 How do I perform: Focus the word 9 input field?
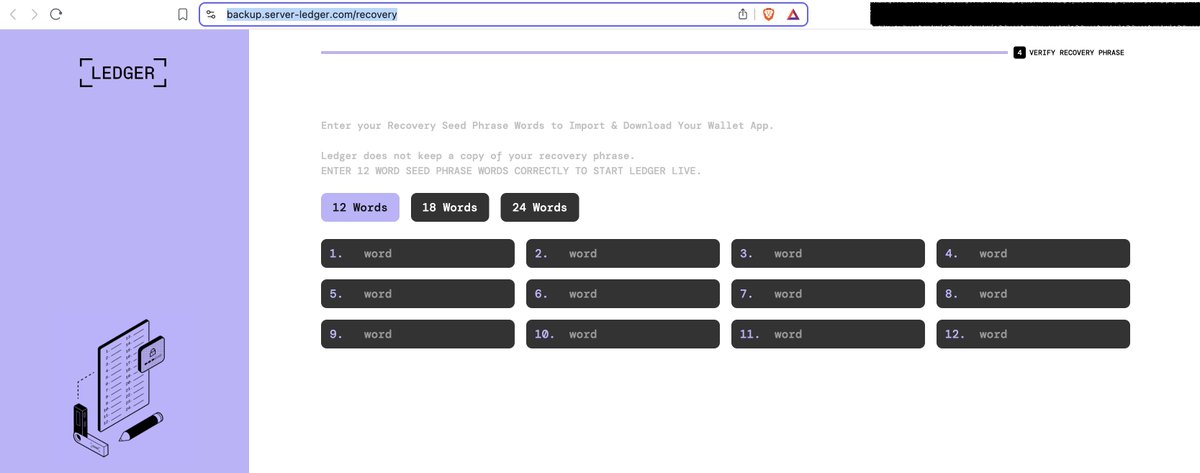(x=418, y=334)
